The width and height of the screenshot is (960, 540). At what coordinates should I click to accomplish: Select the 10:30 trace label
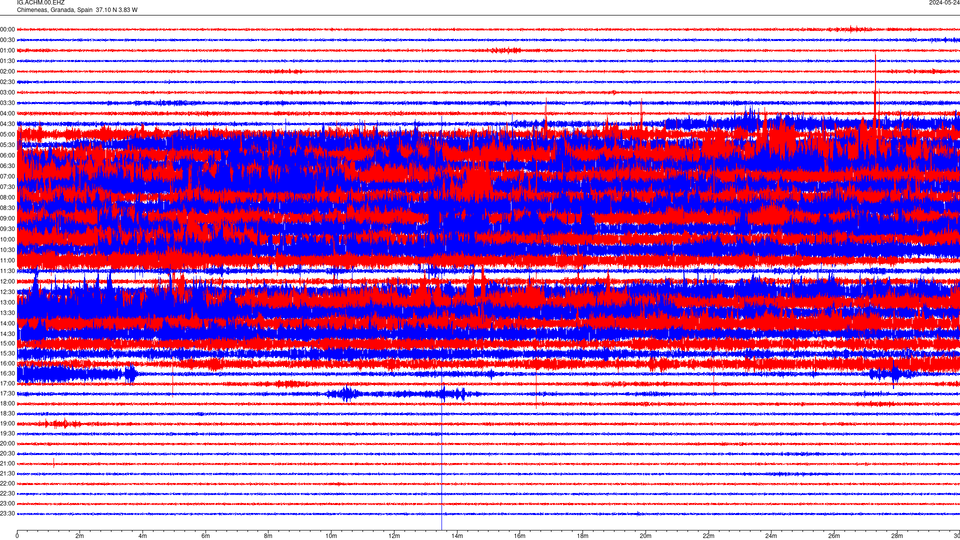tap(7, 250)
